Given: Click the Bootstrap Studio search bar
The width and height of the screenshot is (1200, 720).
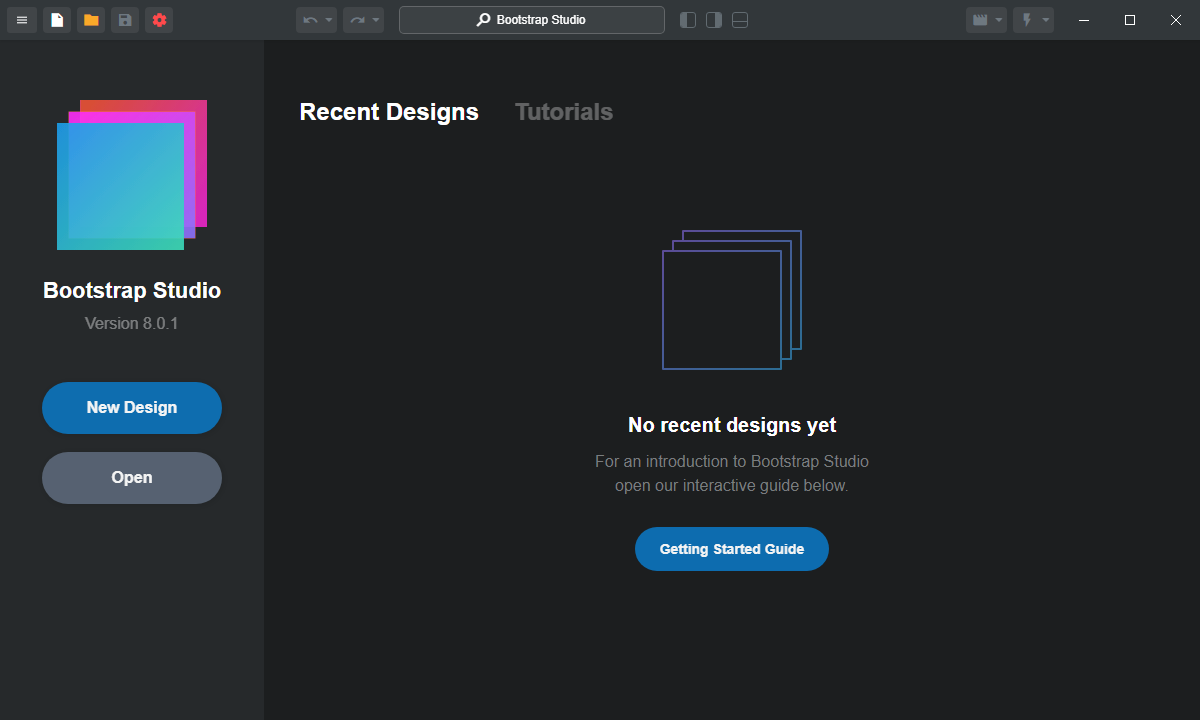Looking at the screenshot, I should (531, 19).
